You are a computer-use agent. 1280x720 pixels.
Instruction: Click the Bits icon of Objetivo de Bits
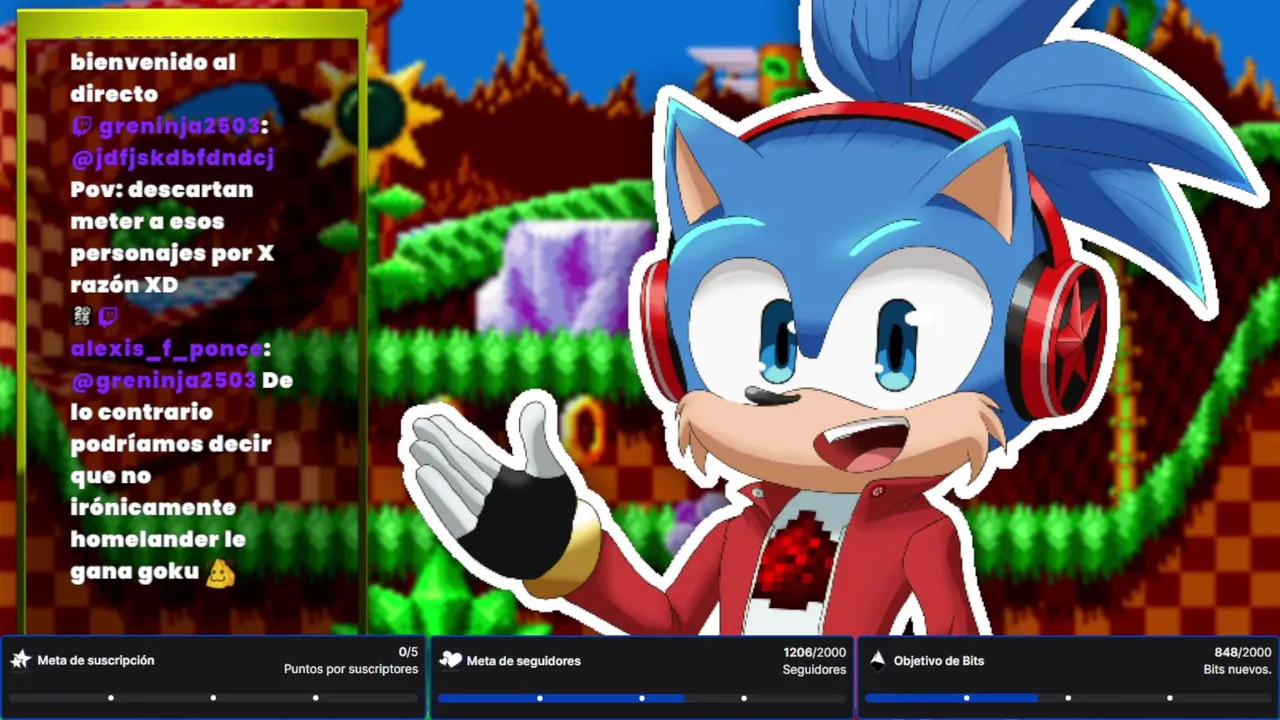(877, 660)
